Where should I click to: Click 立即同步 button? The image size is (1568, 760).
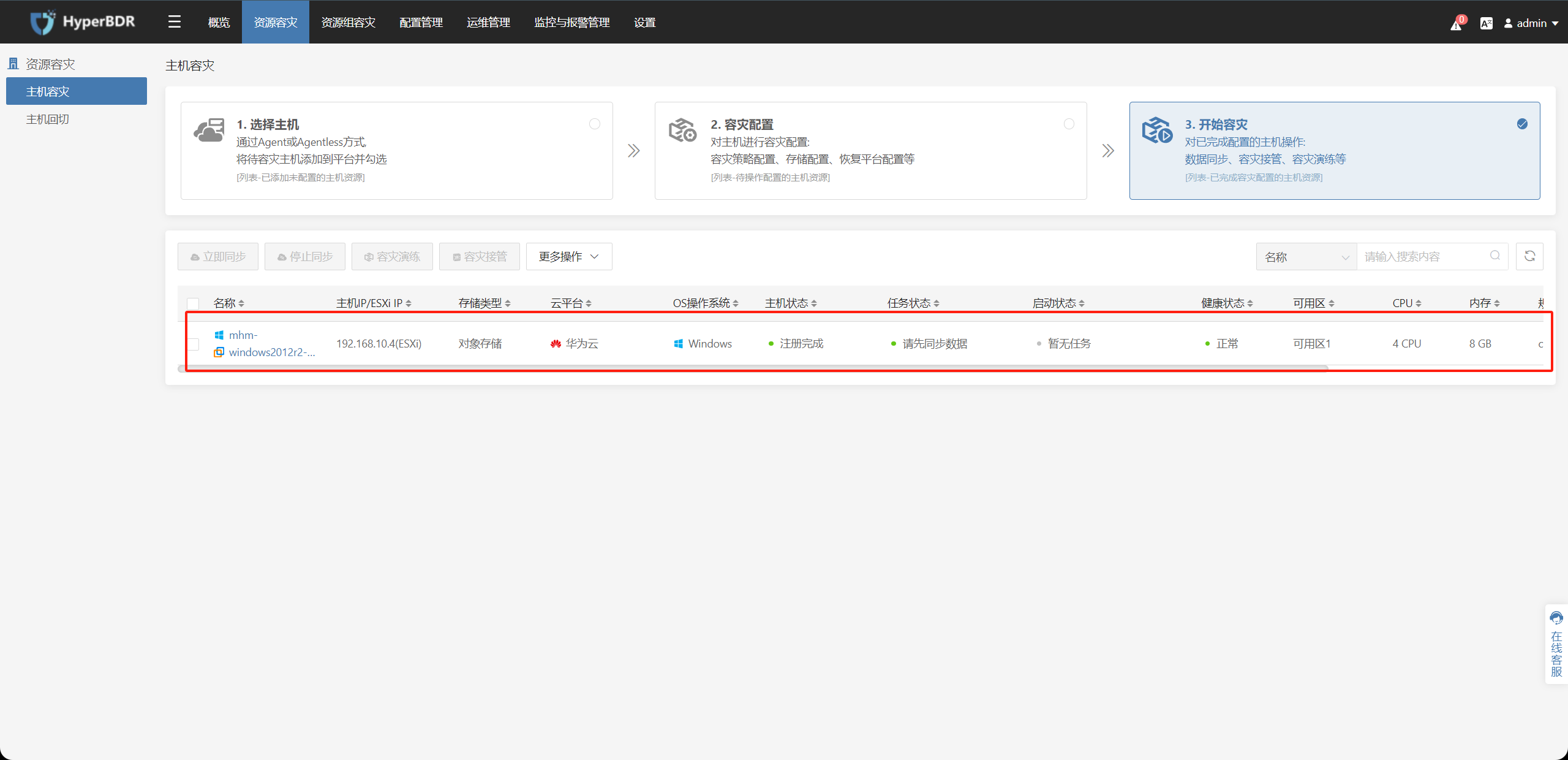tap(218, 257)
